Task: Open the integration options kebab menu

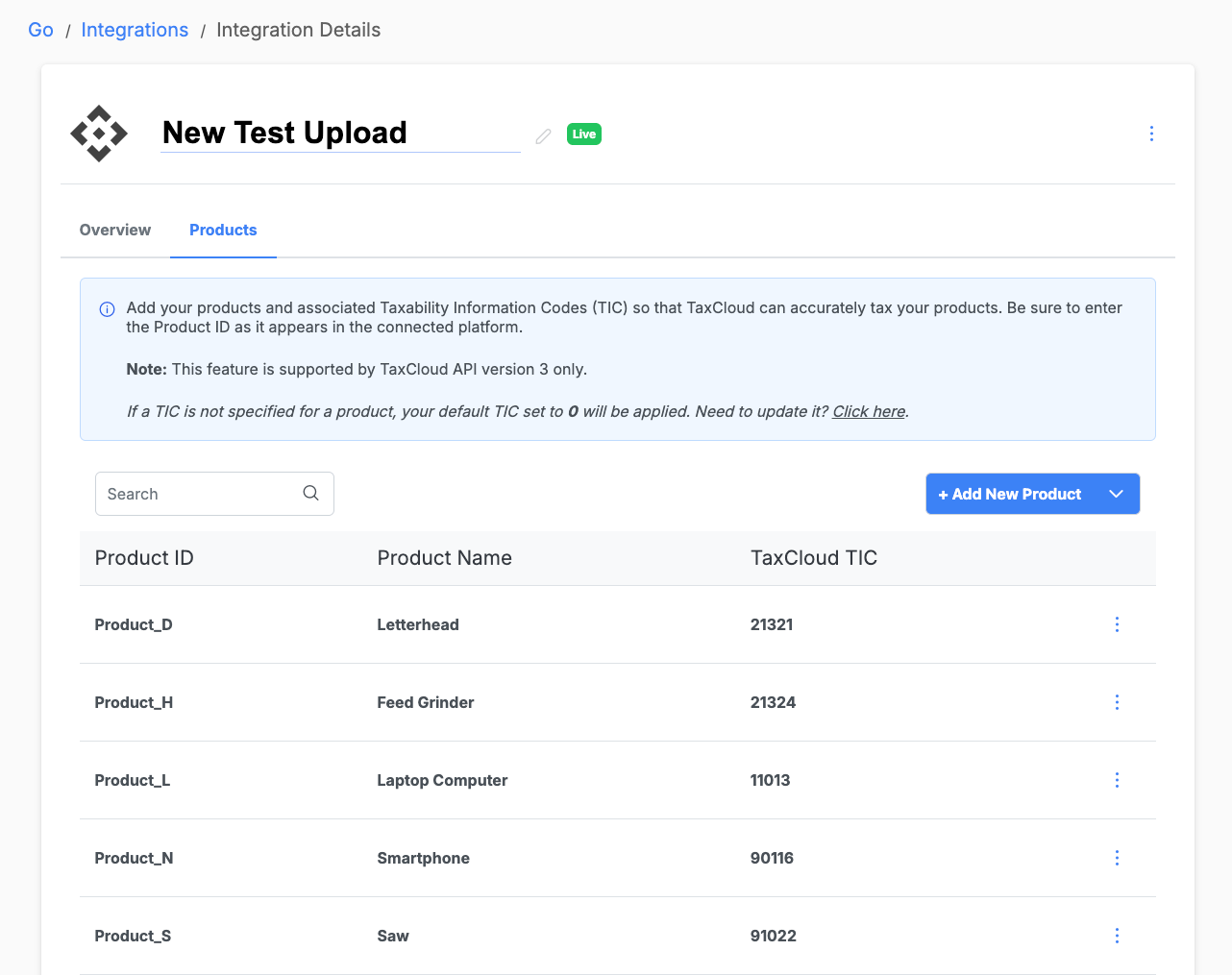Action: coord(1151,134)
